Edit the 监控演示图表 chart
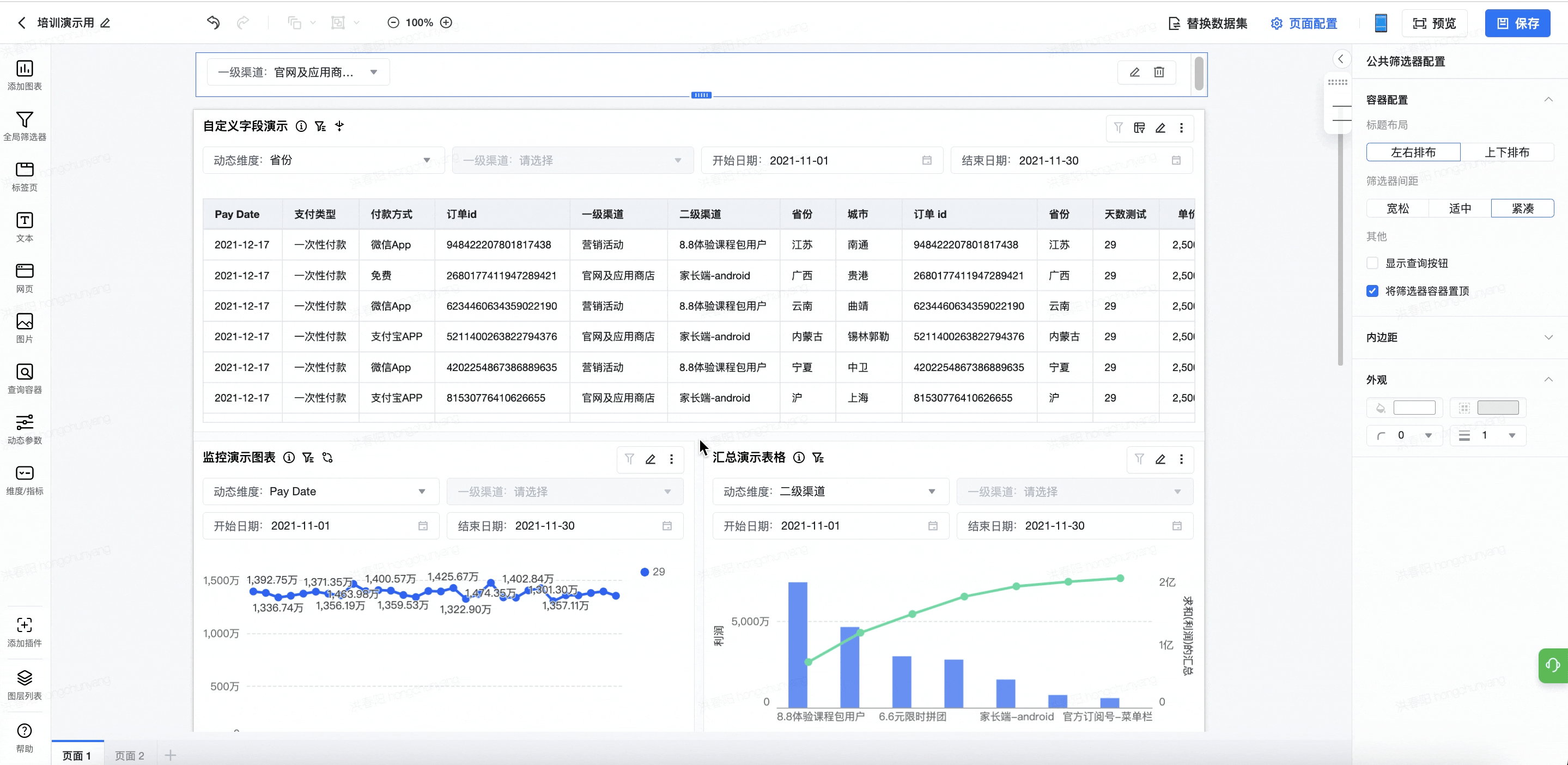 click(651, 459)
